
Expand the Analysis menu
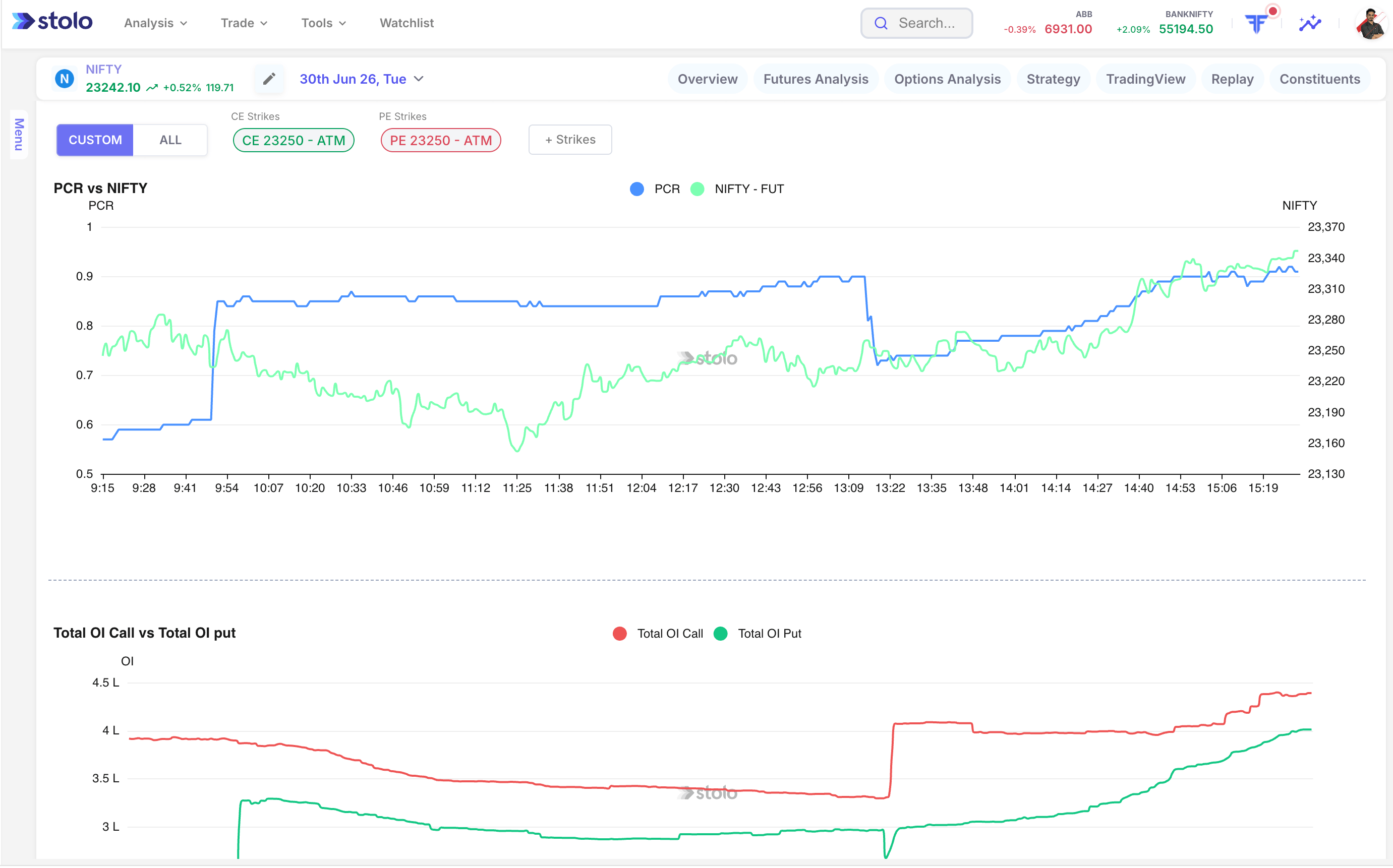156,23
